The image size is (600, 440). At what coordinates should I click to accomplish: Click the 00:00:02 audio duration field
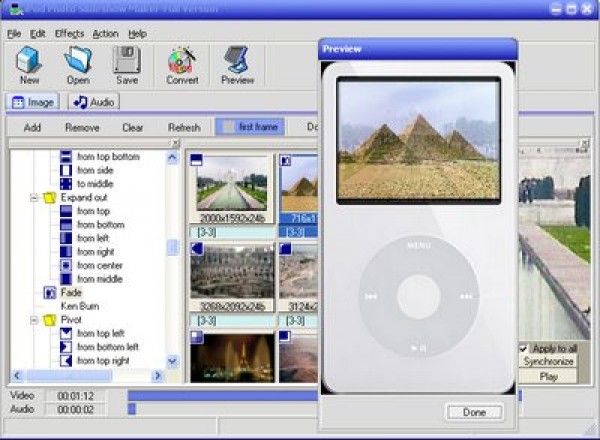pyautogui.click(x=75, y=410)
